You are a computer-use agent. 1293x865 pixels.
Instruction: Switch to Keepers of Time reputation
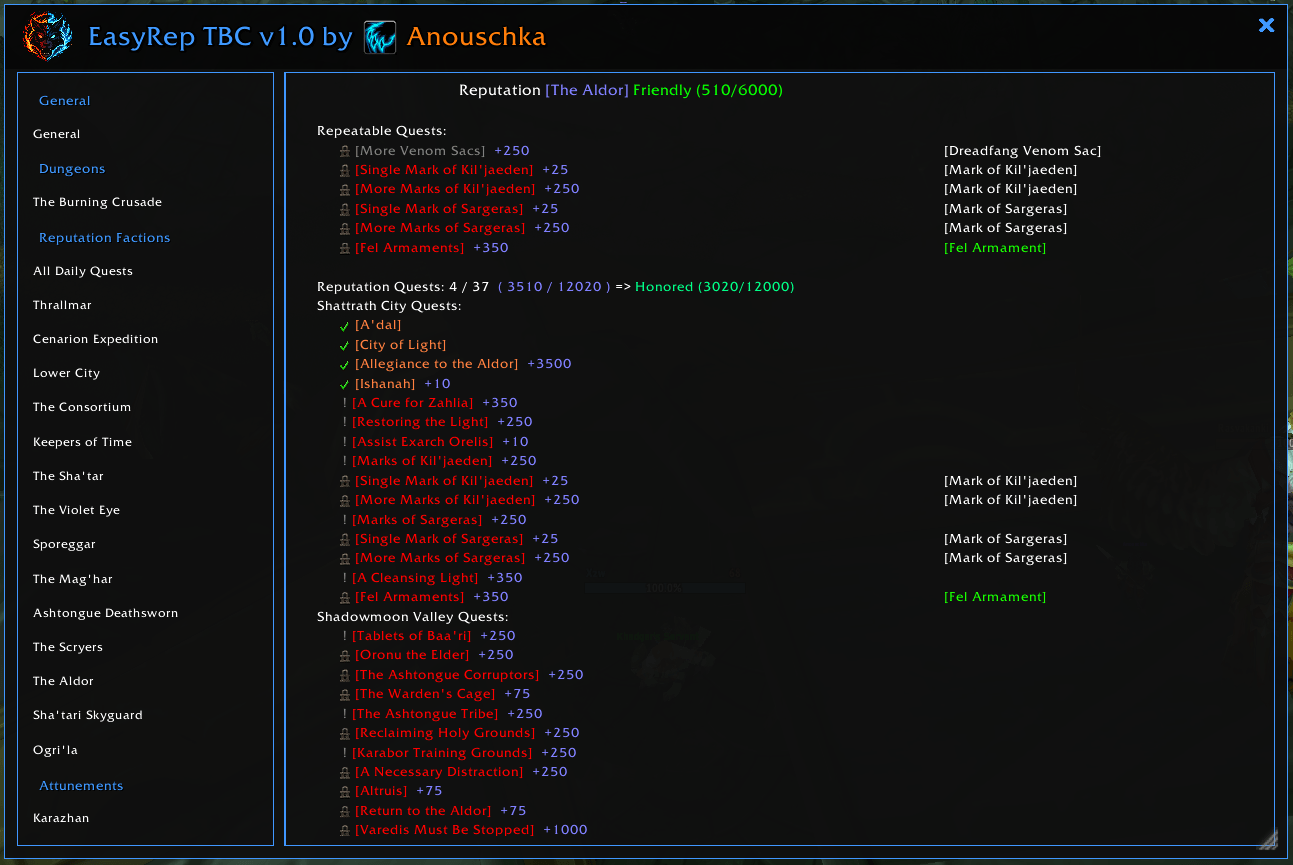[x=82, y=442]
